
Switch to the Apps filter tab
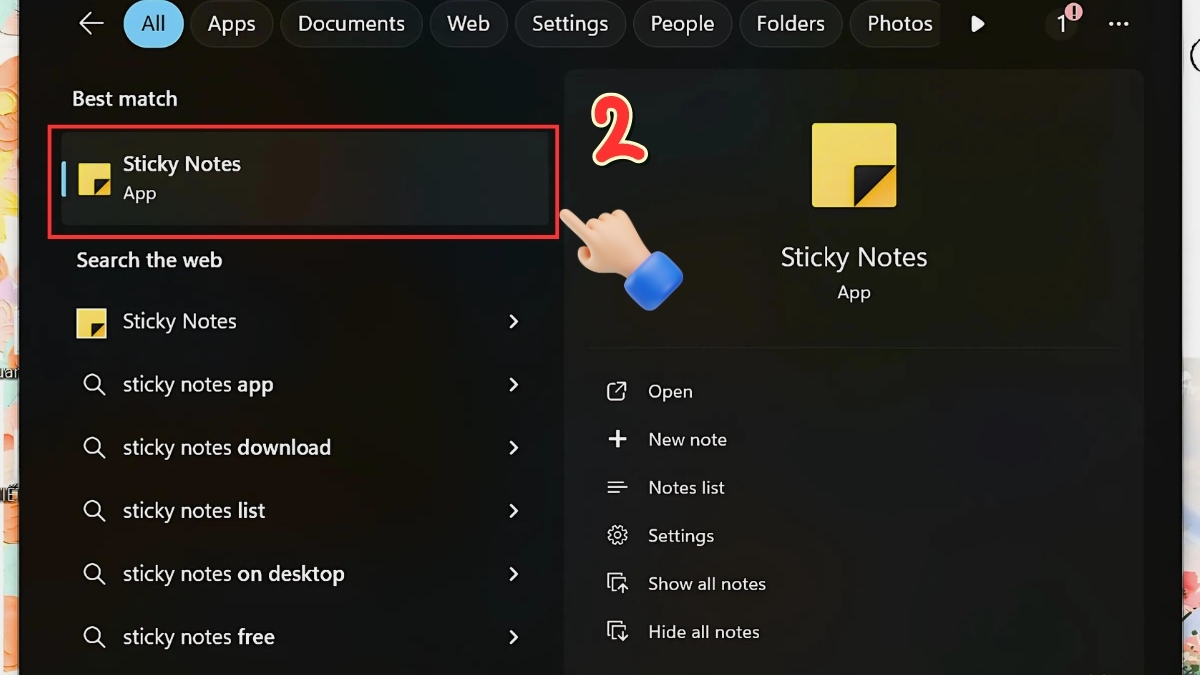tap(231, 24)
